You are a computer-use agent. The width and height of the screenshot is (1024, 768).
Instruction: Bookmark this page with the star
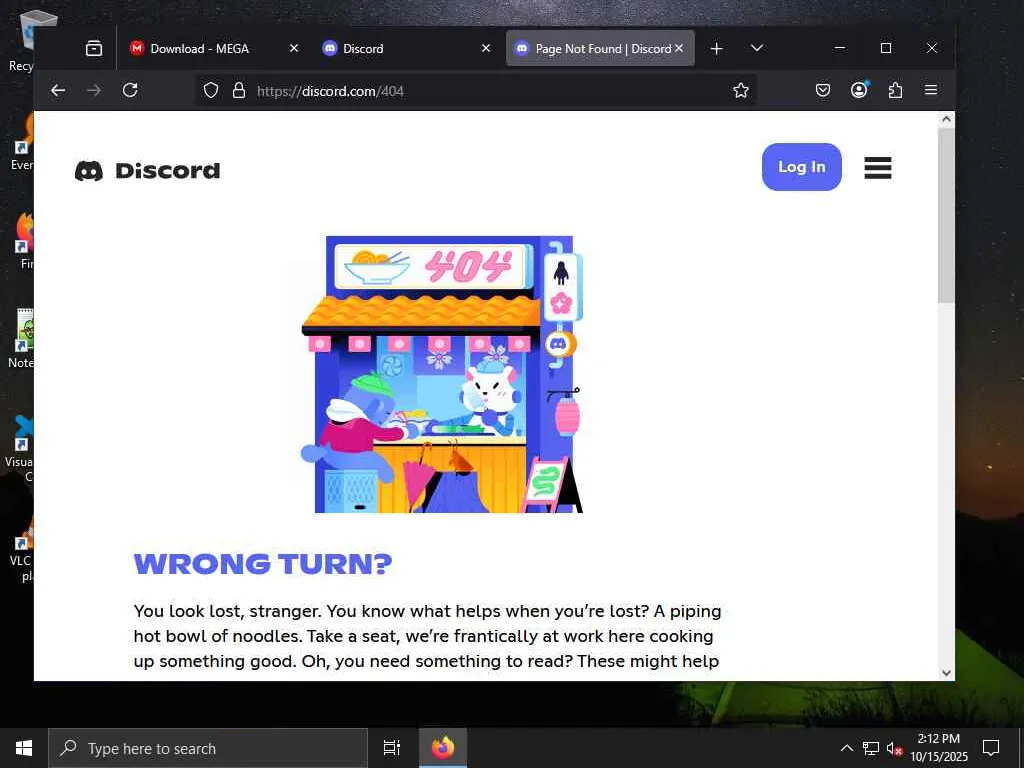[x=741, y=90]
